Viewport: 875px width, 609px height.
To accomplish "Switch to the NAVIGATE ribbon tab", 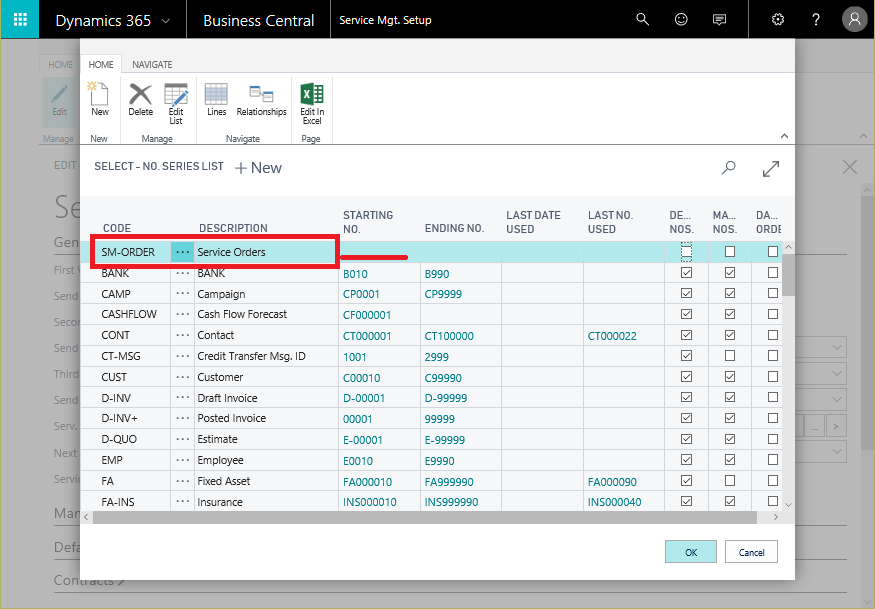I will click(152, 65).
